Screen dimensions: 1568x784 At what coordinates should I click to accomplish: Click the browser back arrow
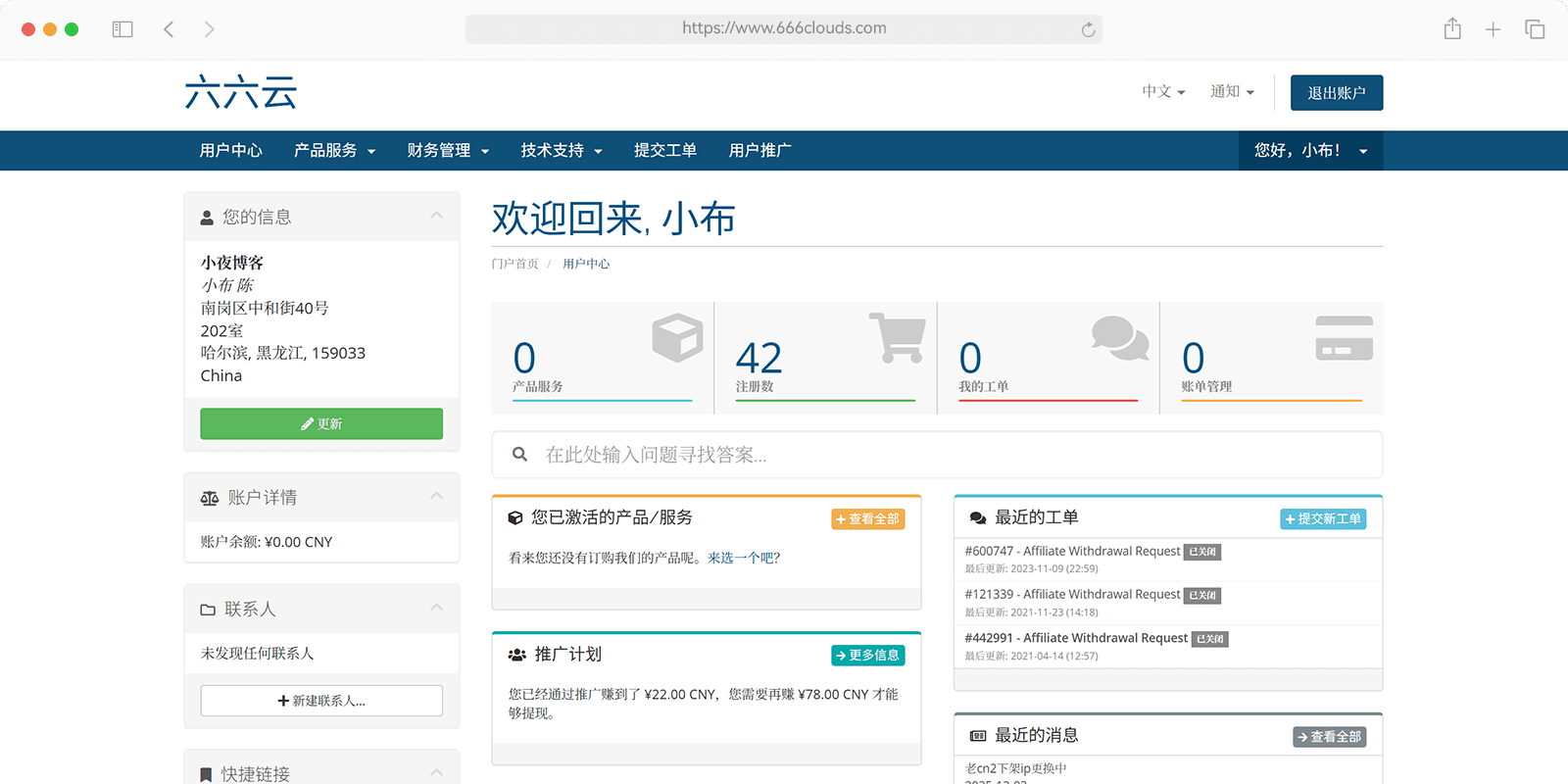tap(169, 29)
